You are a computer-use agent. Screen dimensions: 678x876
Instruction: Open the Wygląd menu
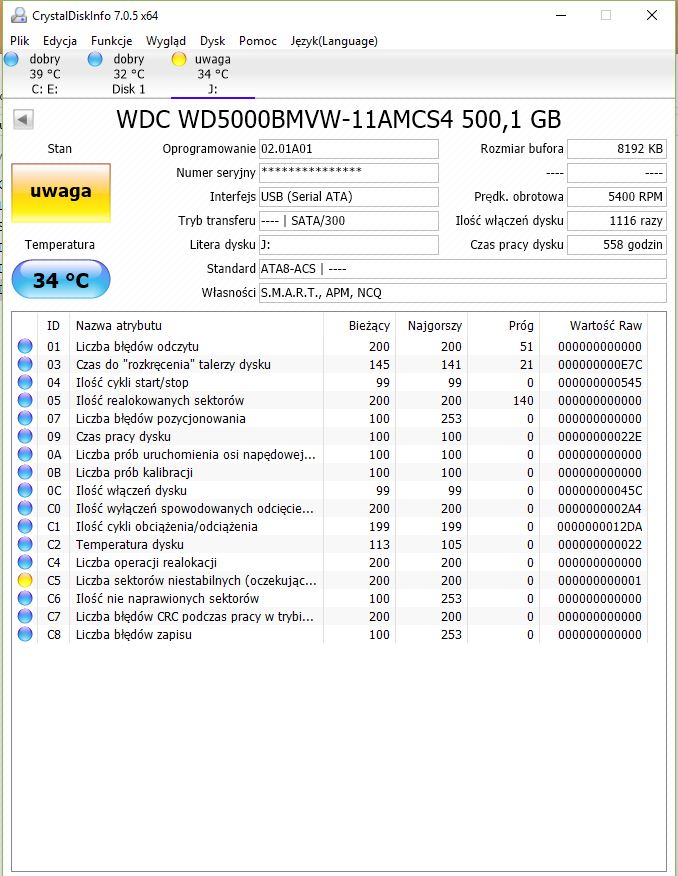[166, 41]
